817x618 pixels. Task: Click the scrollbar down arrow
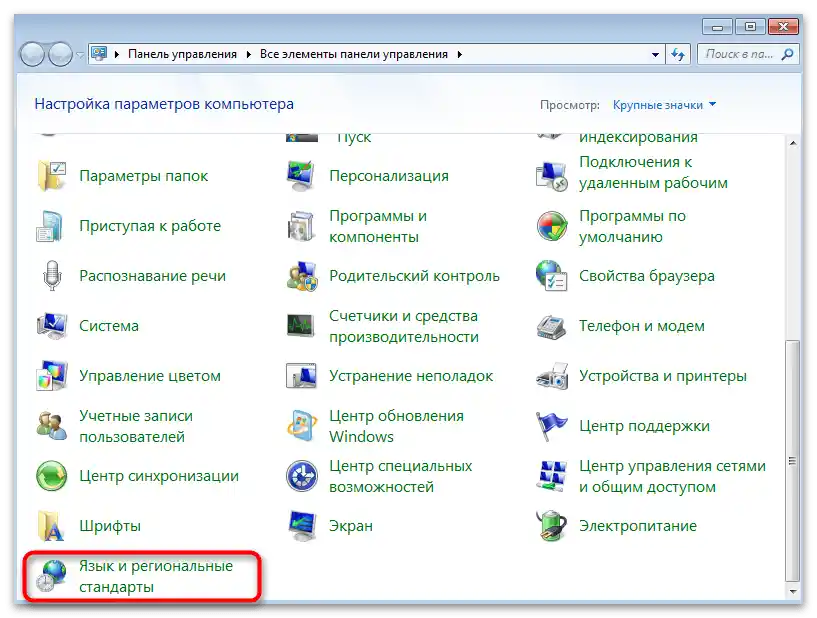tap(793, 591)
